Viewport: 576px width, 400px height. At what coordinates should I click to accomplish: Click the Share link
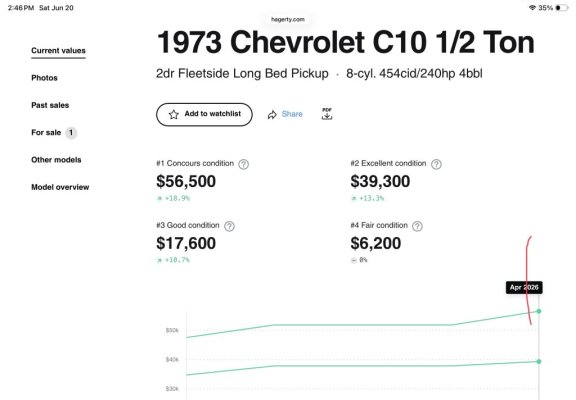(292, 114)
